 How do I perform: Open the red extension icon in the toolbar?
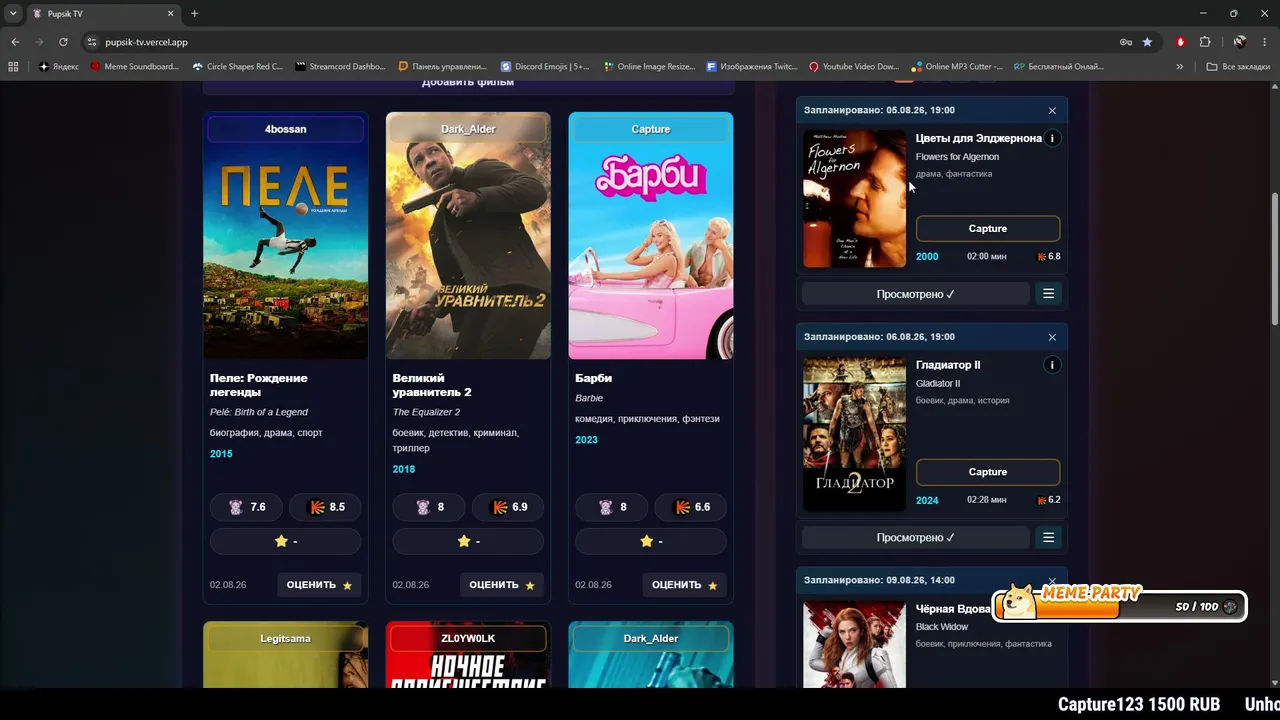coord(1181,42)
